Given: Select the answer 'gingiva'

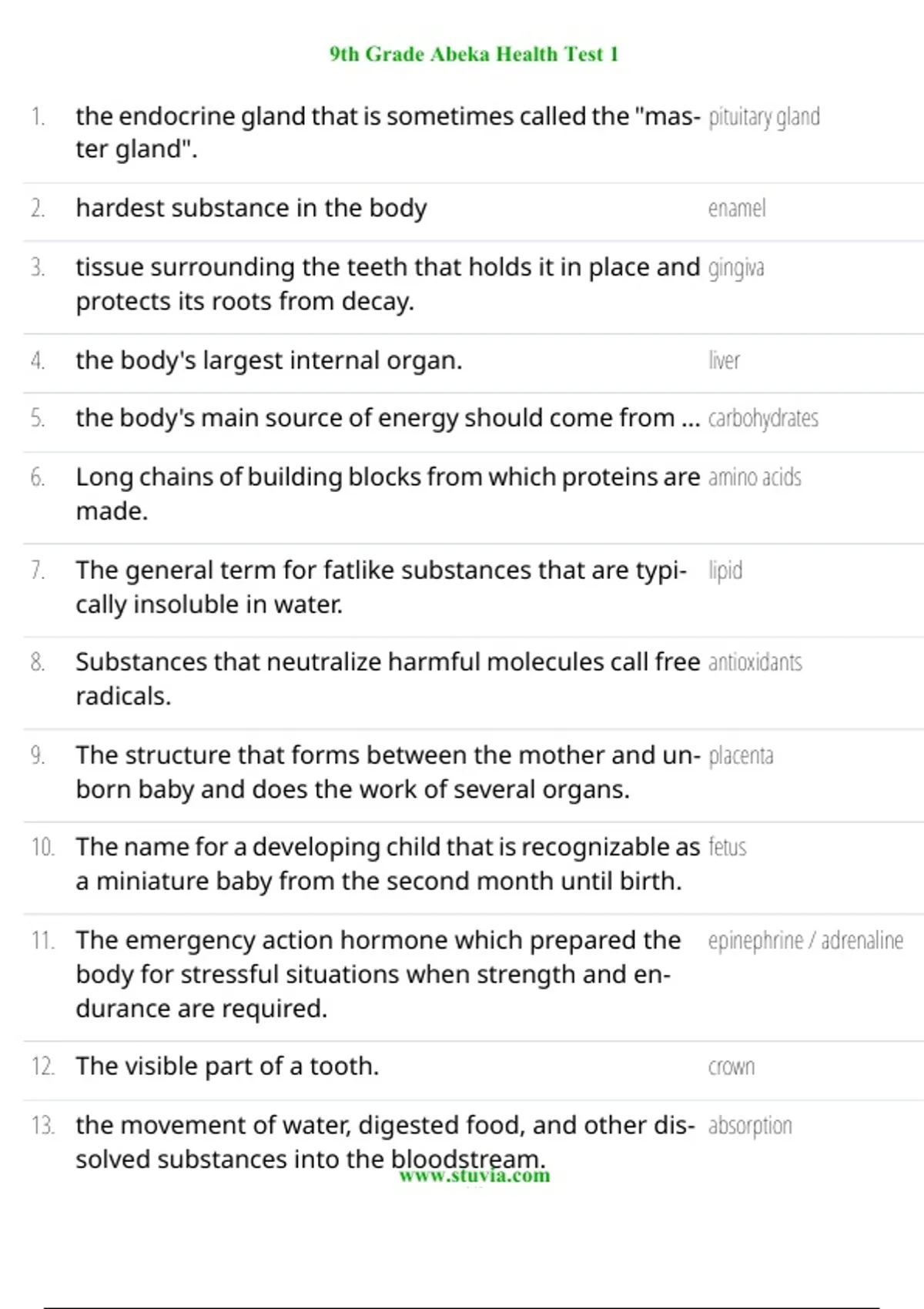Looking at the screenshot, I should pyautogui.click(x=736, y=268).
